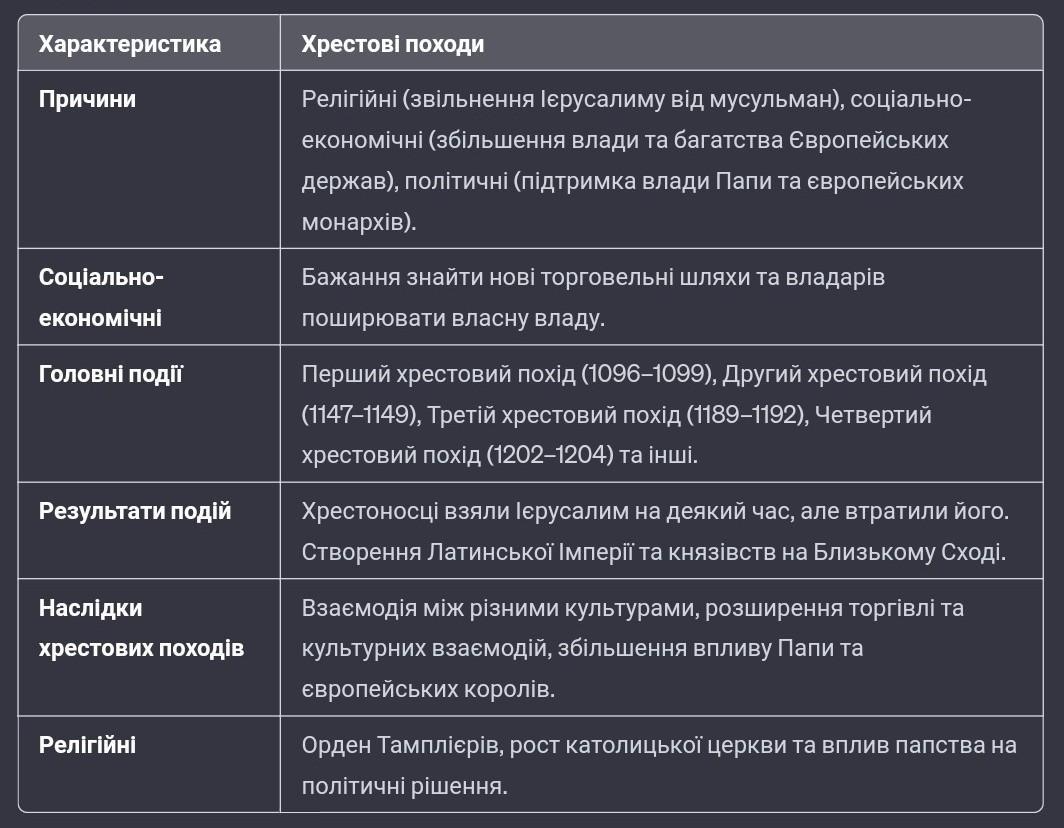Select the "Наслідки хрестових походів" row label
Viewport: 1064px width, 828px height.
[x=141, y=628]
